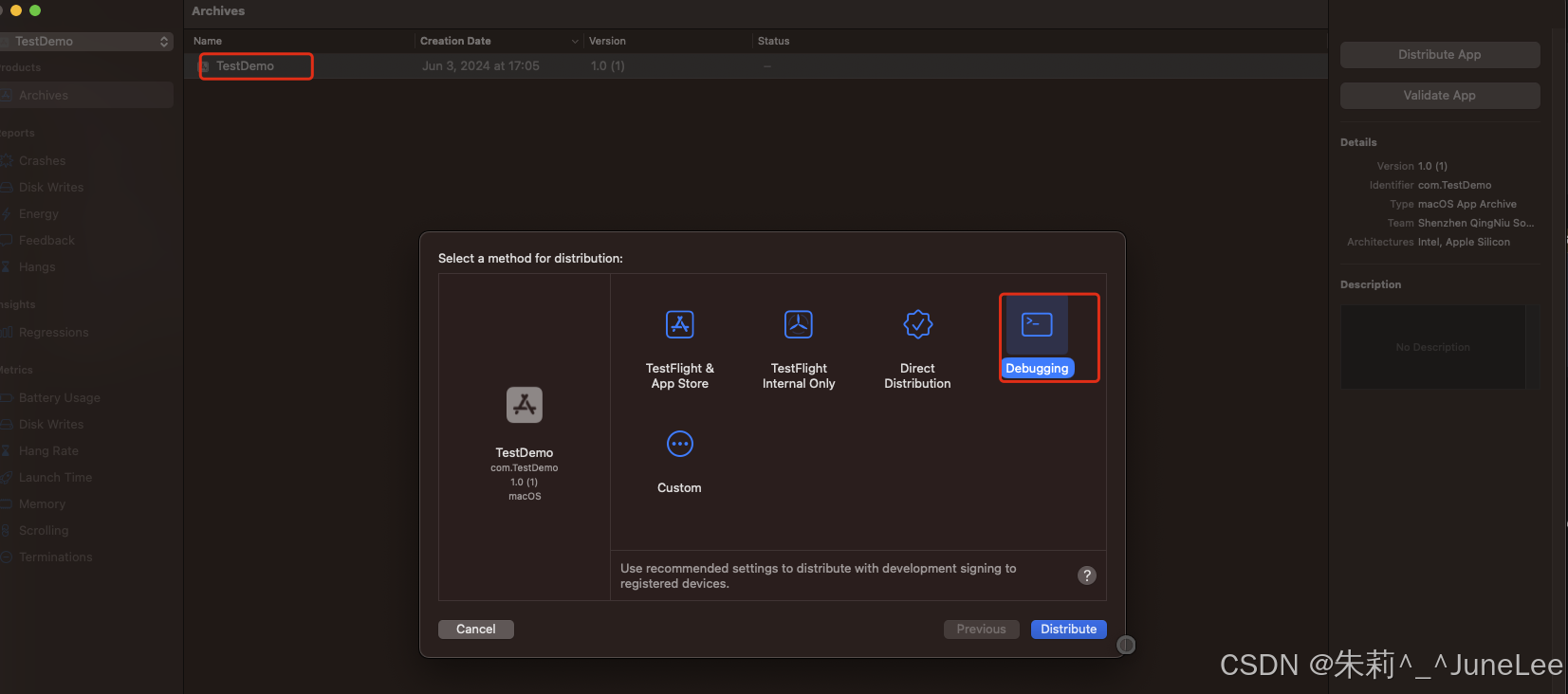Open help question mark in dialog
Image resolution: width=1568 pixels, height=694 pixels.
click(1087, 575)
